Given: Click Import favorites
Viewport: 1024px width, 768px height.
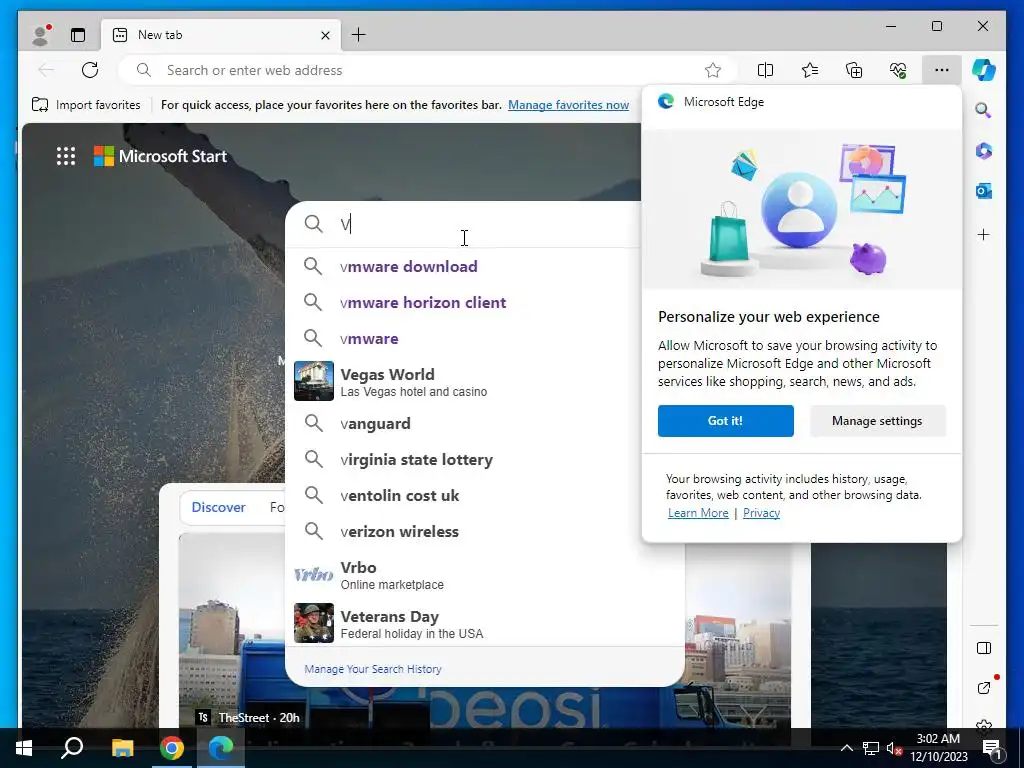Looking at the screenshot, I should 86,104.
